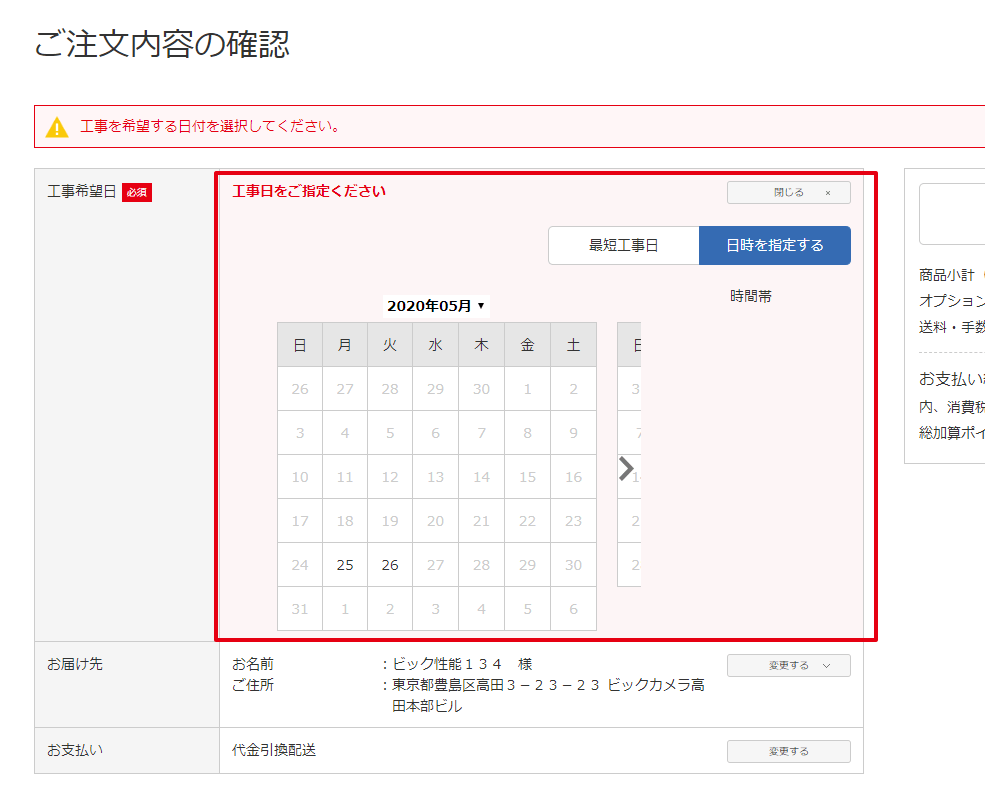The image size is (985, 788).
Task: Switch to the 日時を指定する tab
Action: [x=775, y=245]
